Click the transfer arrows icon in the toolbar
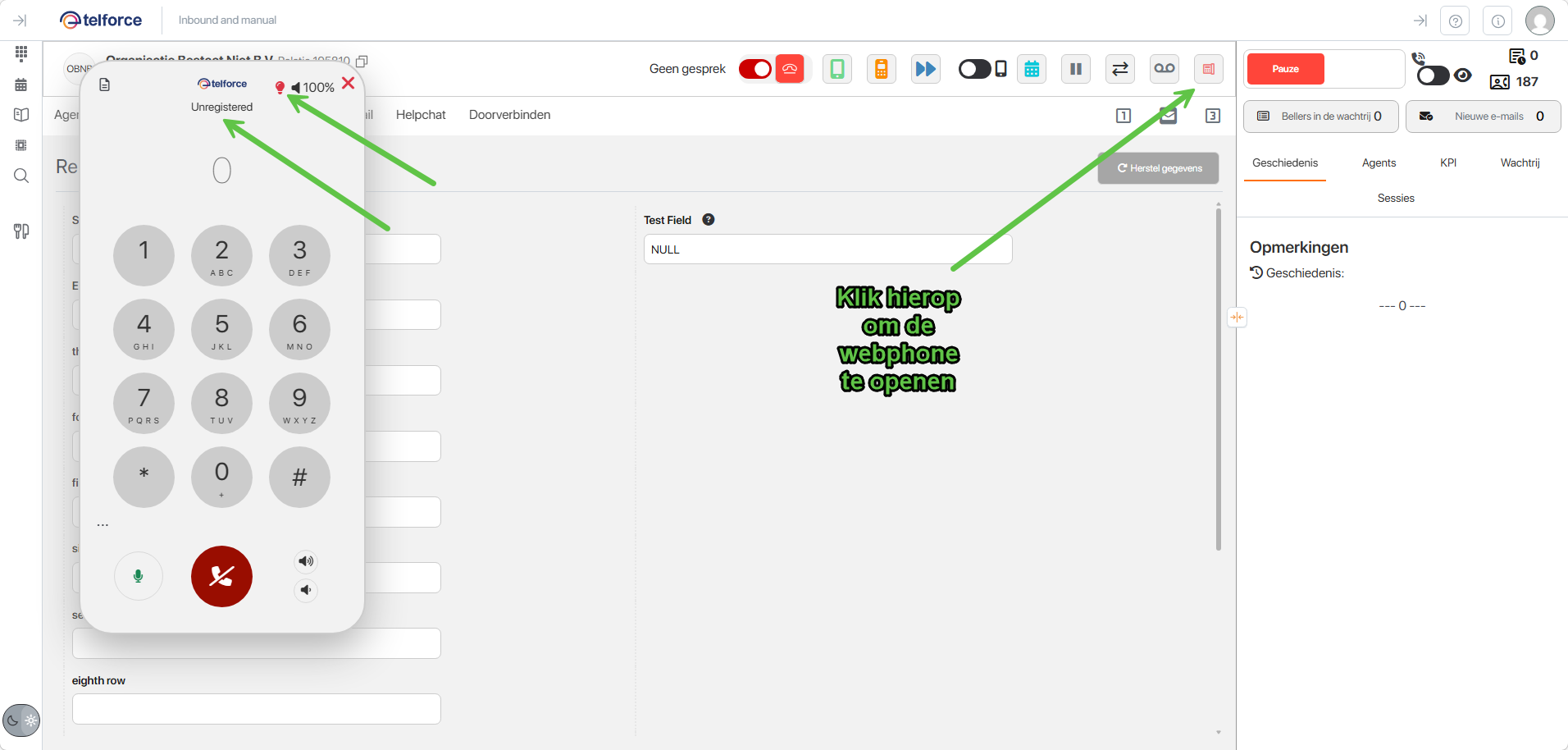 (x=1119, y=69)
